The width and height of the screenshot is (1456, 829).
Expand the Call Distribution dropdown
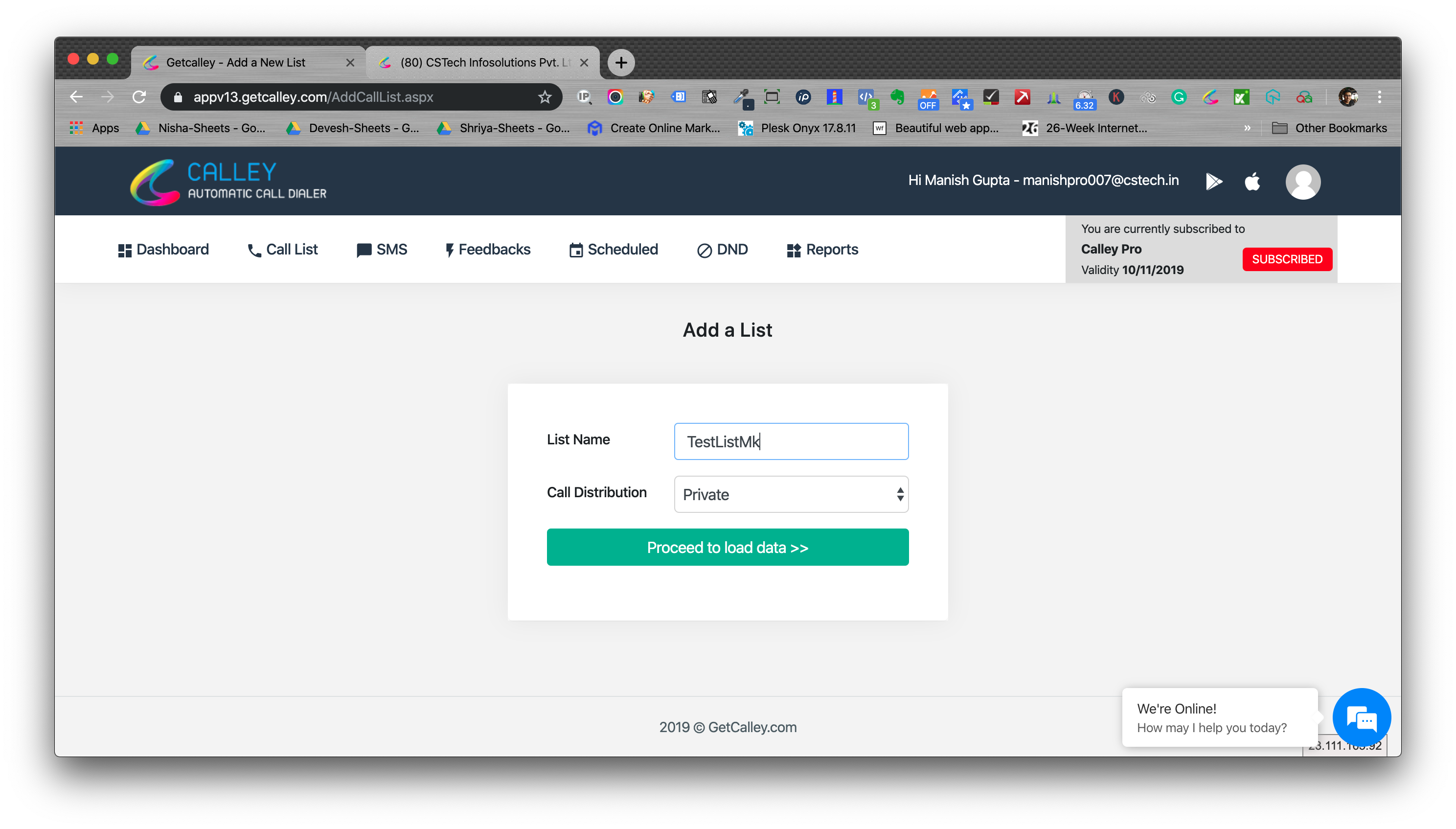click(791, 494)
